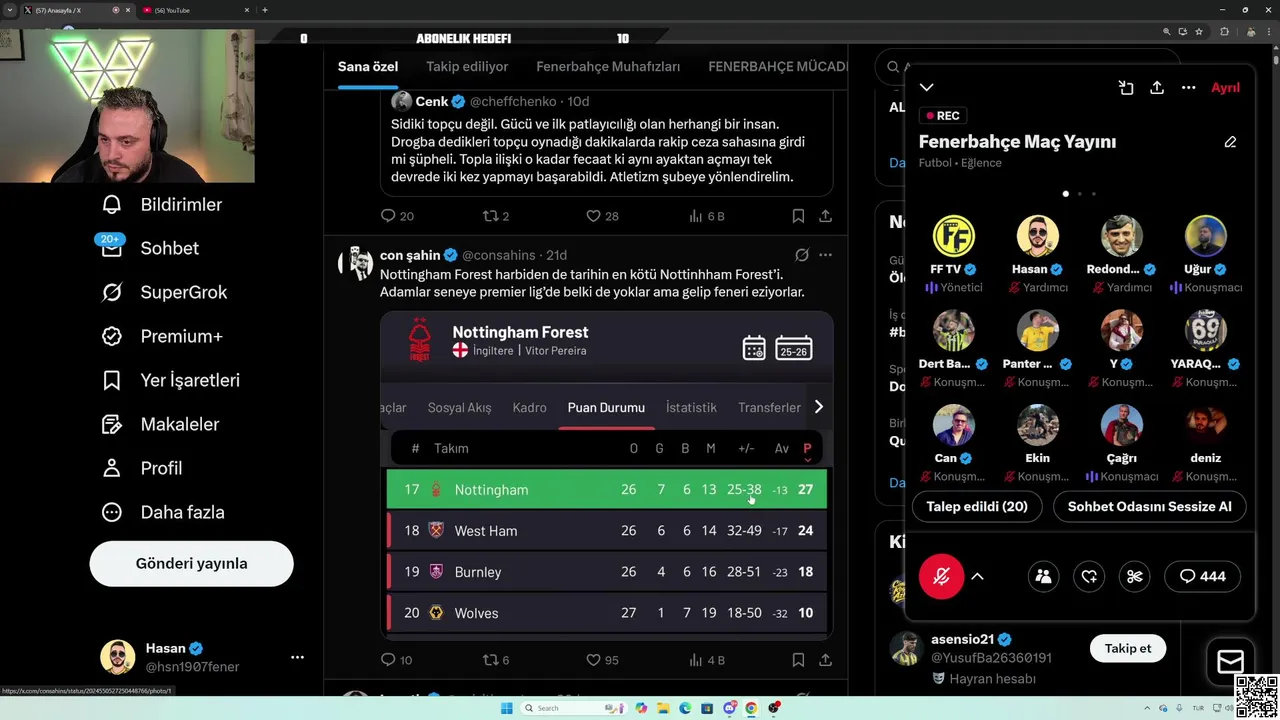The width and height of the screenshot is (1280, 720).
Task: Bookmark con şahin's post
Action: 798,660
